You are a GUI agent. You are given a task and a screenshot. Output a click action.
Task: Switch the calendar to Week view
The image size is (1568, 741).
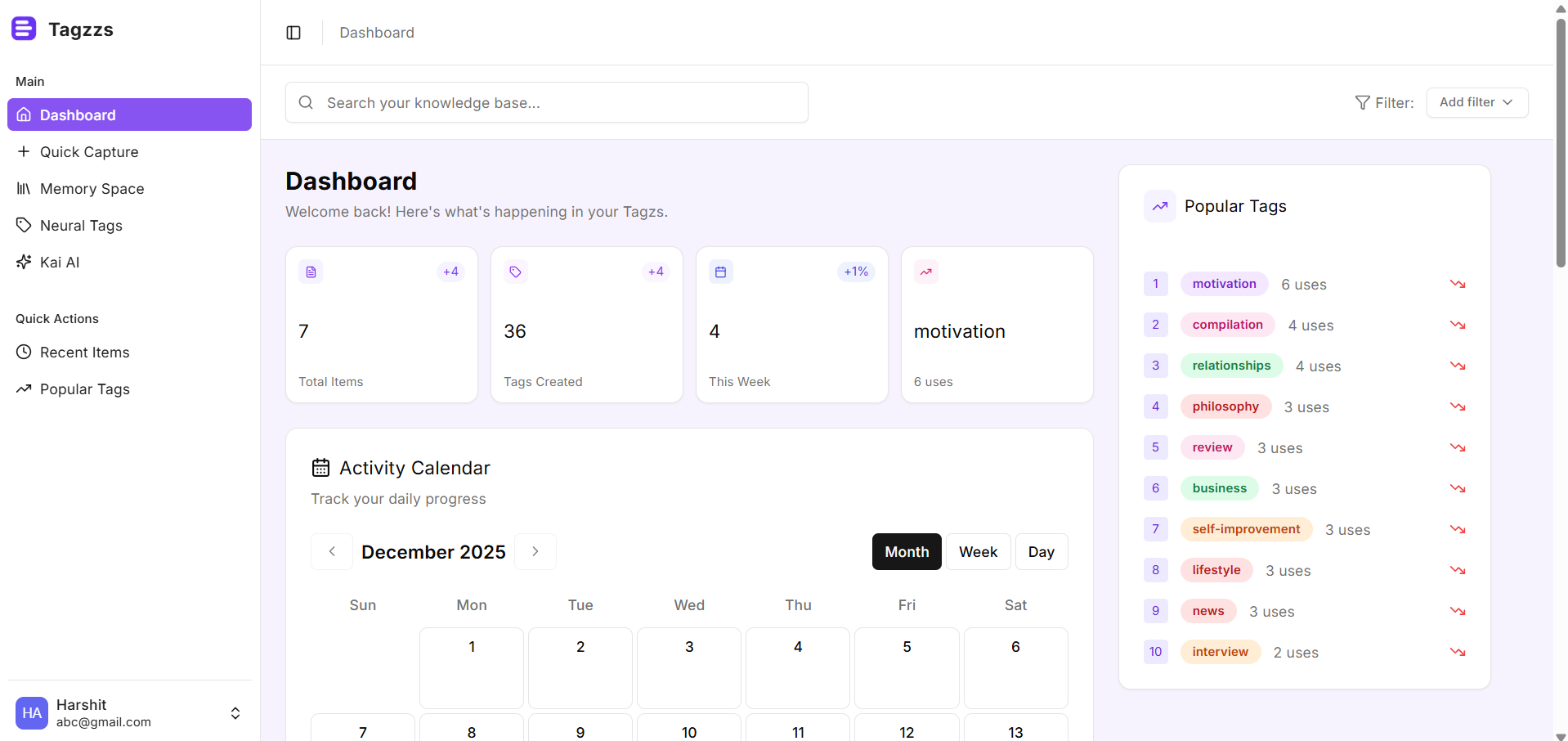click(979, 552)
